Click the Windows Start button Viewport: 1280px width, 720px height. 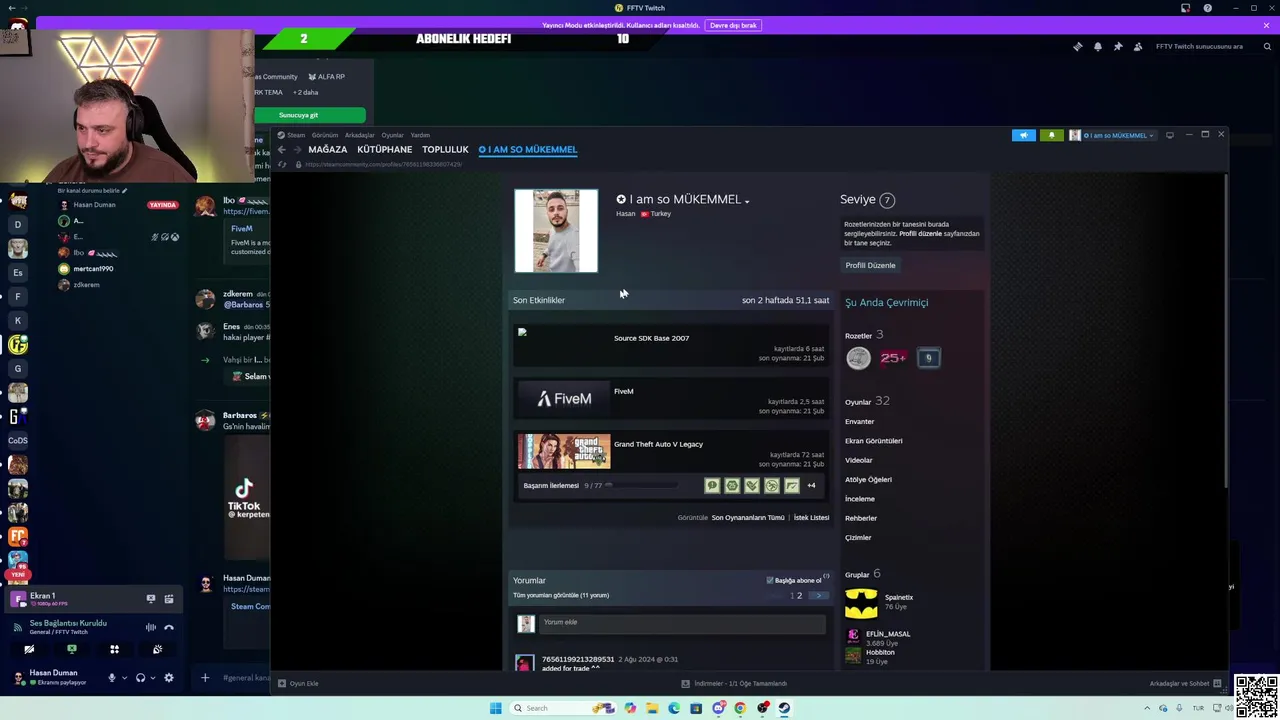[496, 708]
